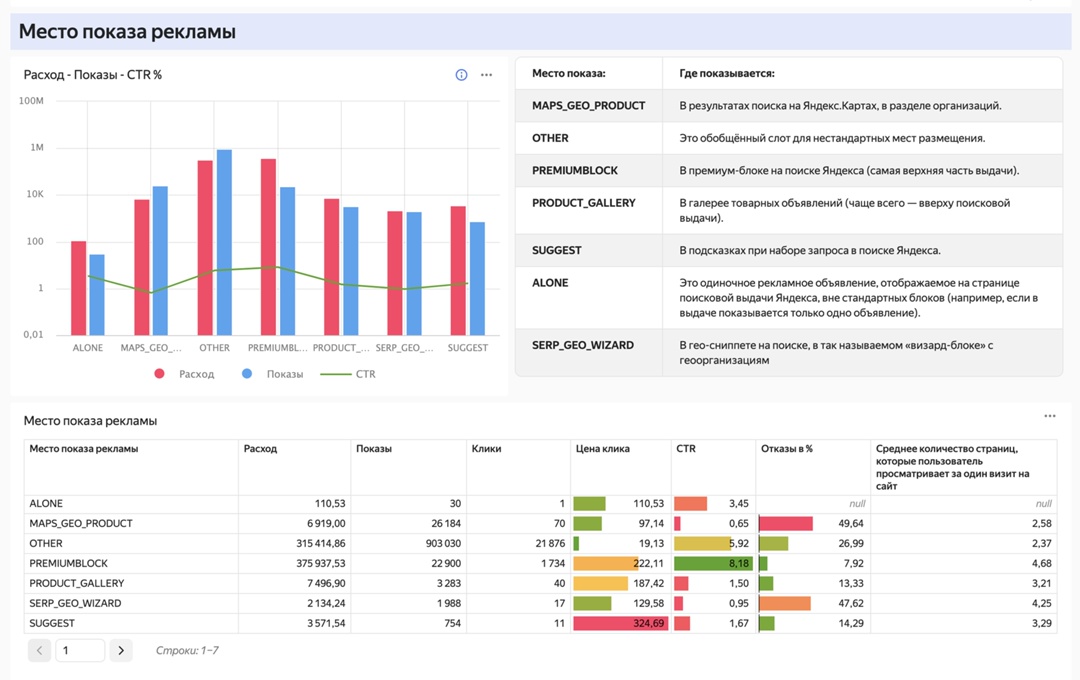The height and width of the screenshot is (680, 1080).
Task: Click the SERP_GEO_WIZARD row label in table
Action: [75, 604]
